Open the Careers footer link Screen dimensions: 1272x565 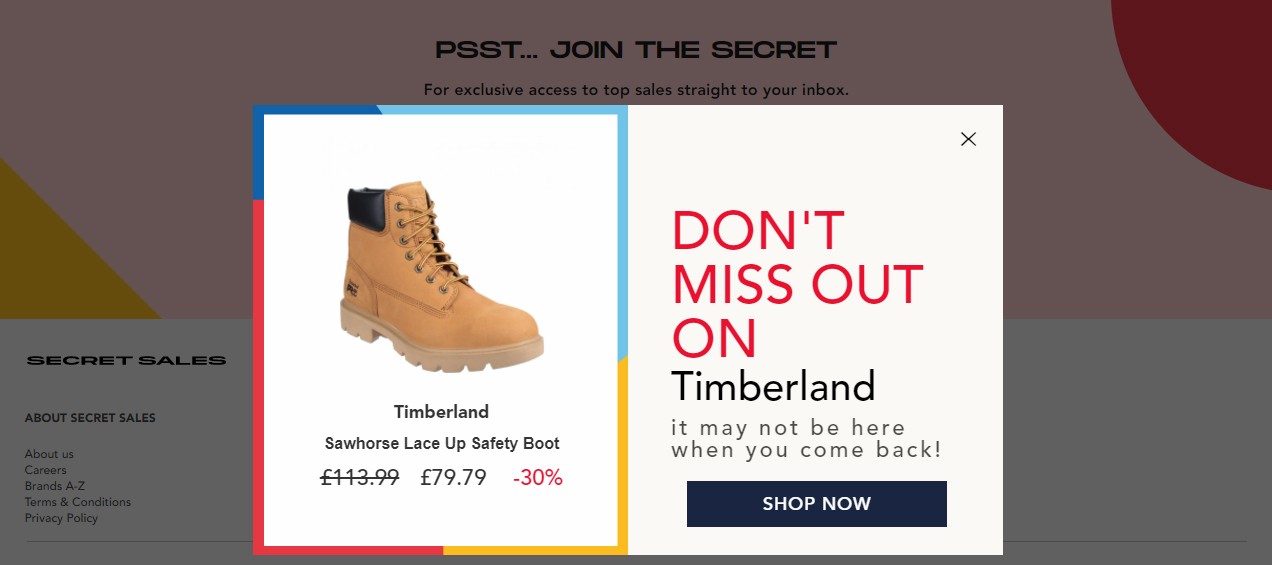46,470
